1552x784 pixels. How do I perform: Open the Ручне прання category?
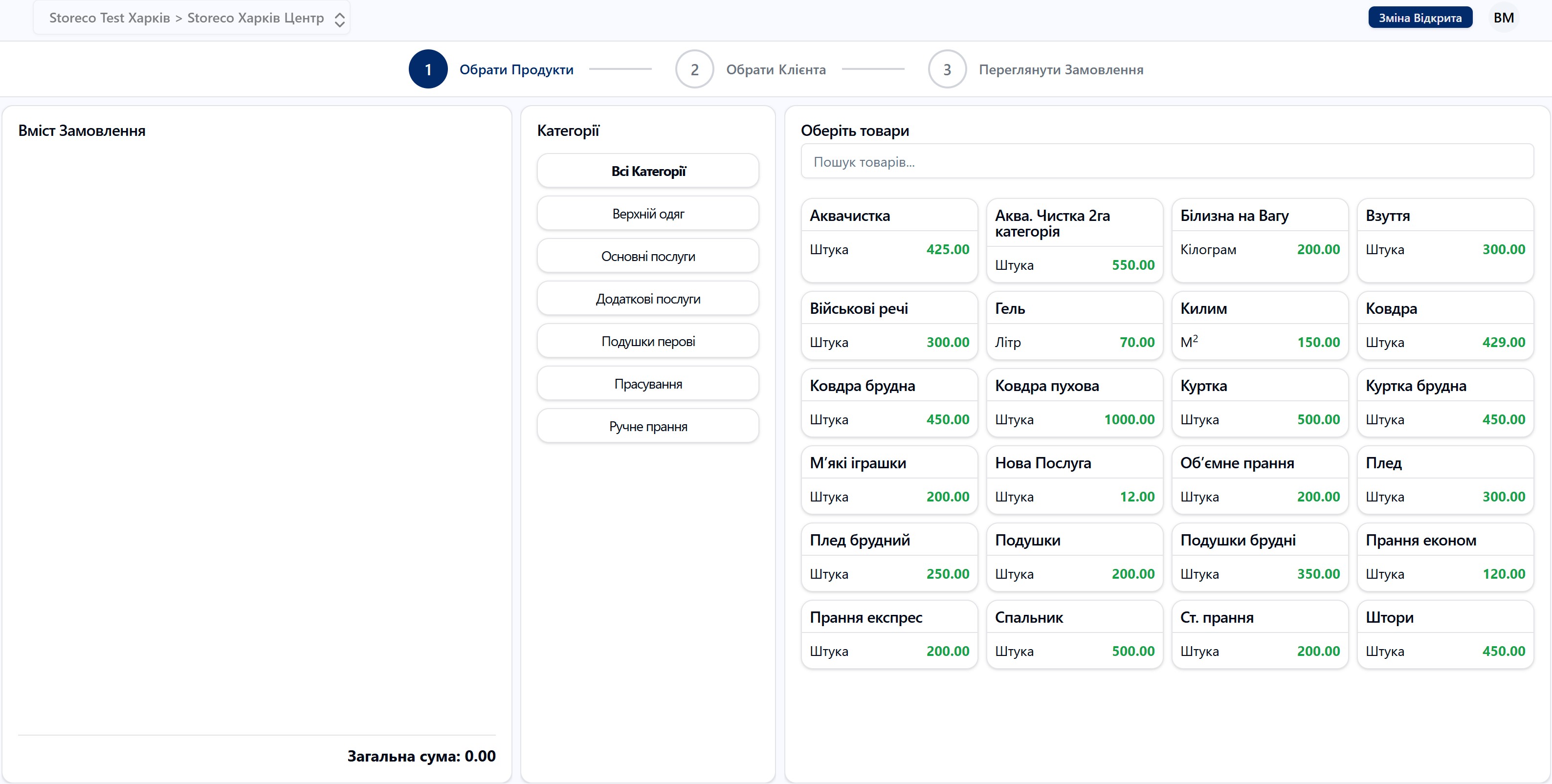(x=648, y=426)
